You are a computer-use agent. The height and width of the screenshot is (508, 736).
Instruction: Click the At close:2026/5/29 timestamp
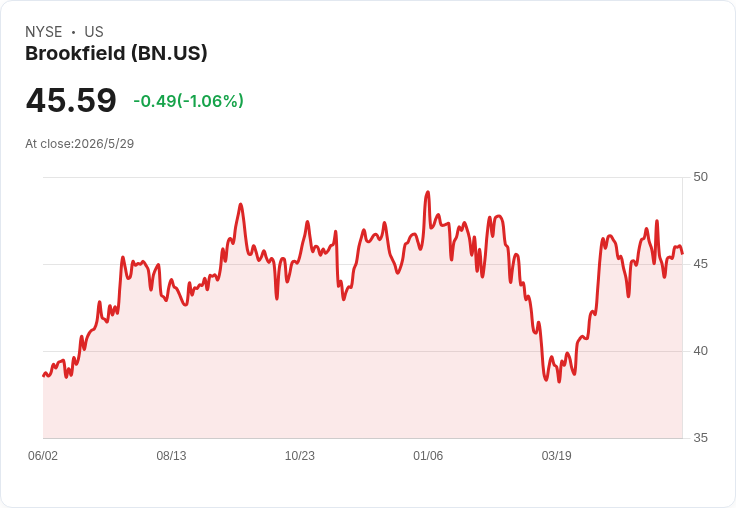(x=80, y=144)
